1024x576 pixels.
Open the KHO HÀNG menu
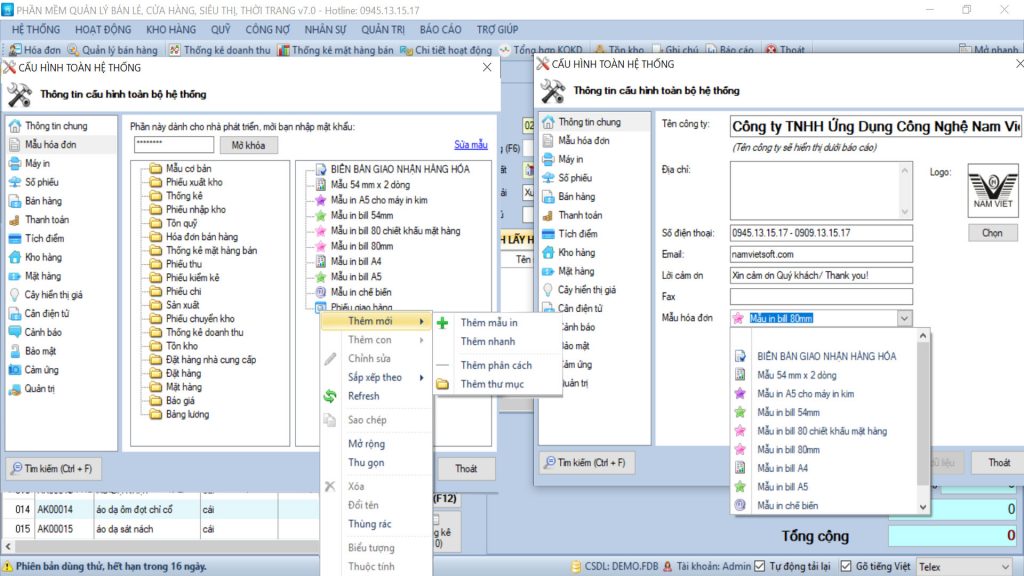pyautogui.click(x=173, y=30)
